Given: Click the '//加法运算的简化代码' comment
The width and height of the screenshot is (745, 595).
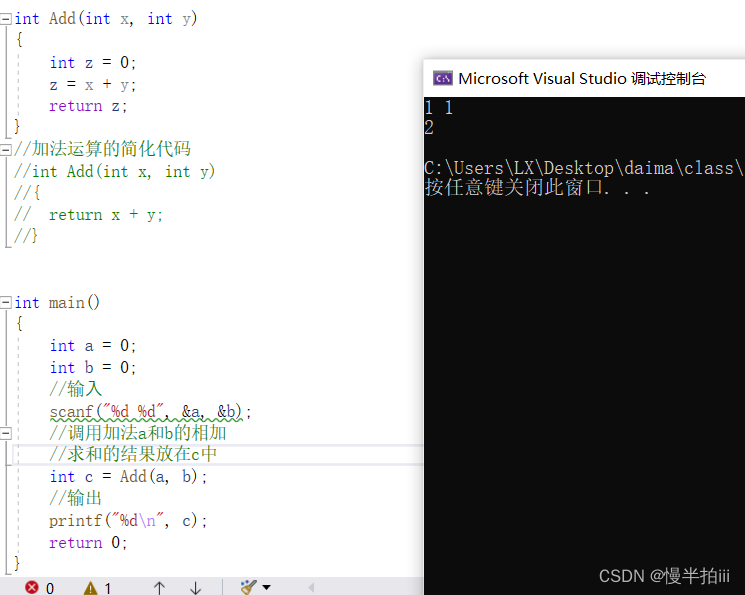Looking at the screenshot, I should 102,149.
